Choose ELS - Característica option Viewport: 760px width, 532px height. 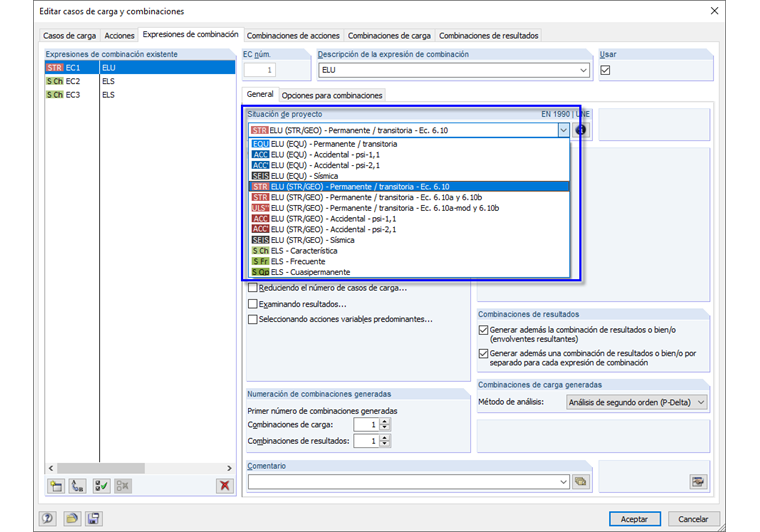click(409, 250)
